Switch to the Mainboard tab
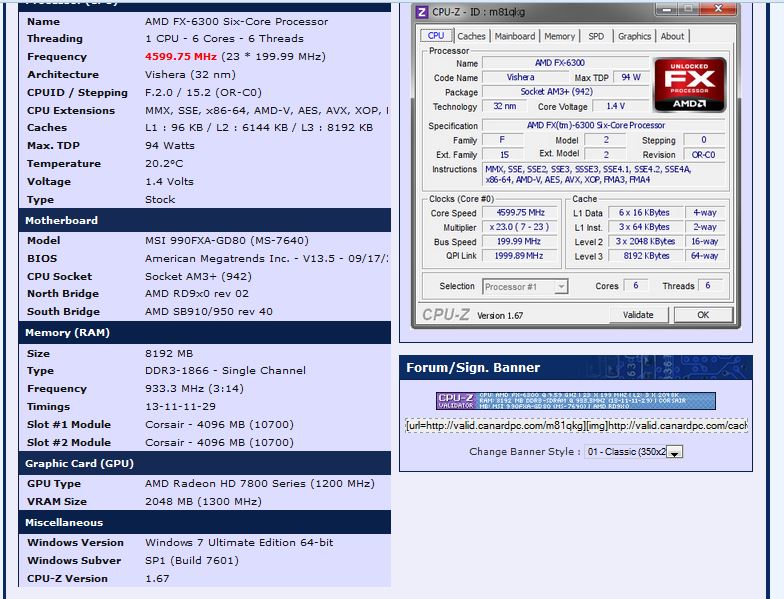784x599 pixels. pos(514,36)
